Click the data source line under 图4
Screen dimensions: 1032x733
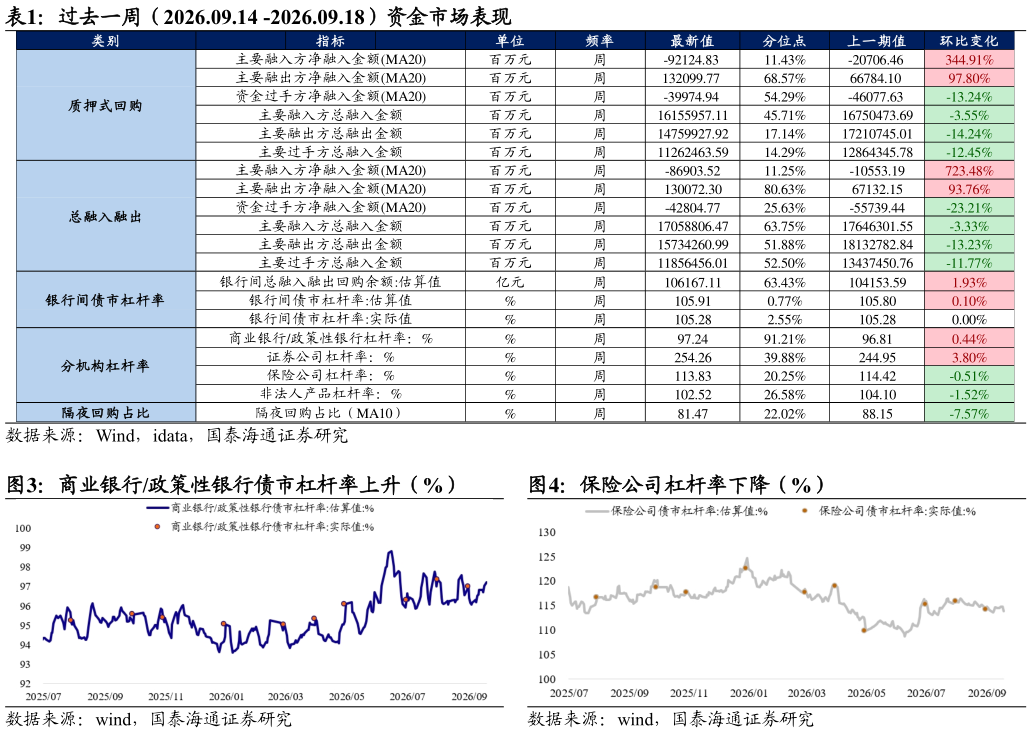pos(671,719)
